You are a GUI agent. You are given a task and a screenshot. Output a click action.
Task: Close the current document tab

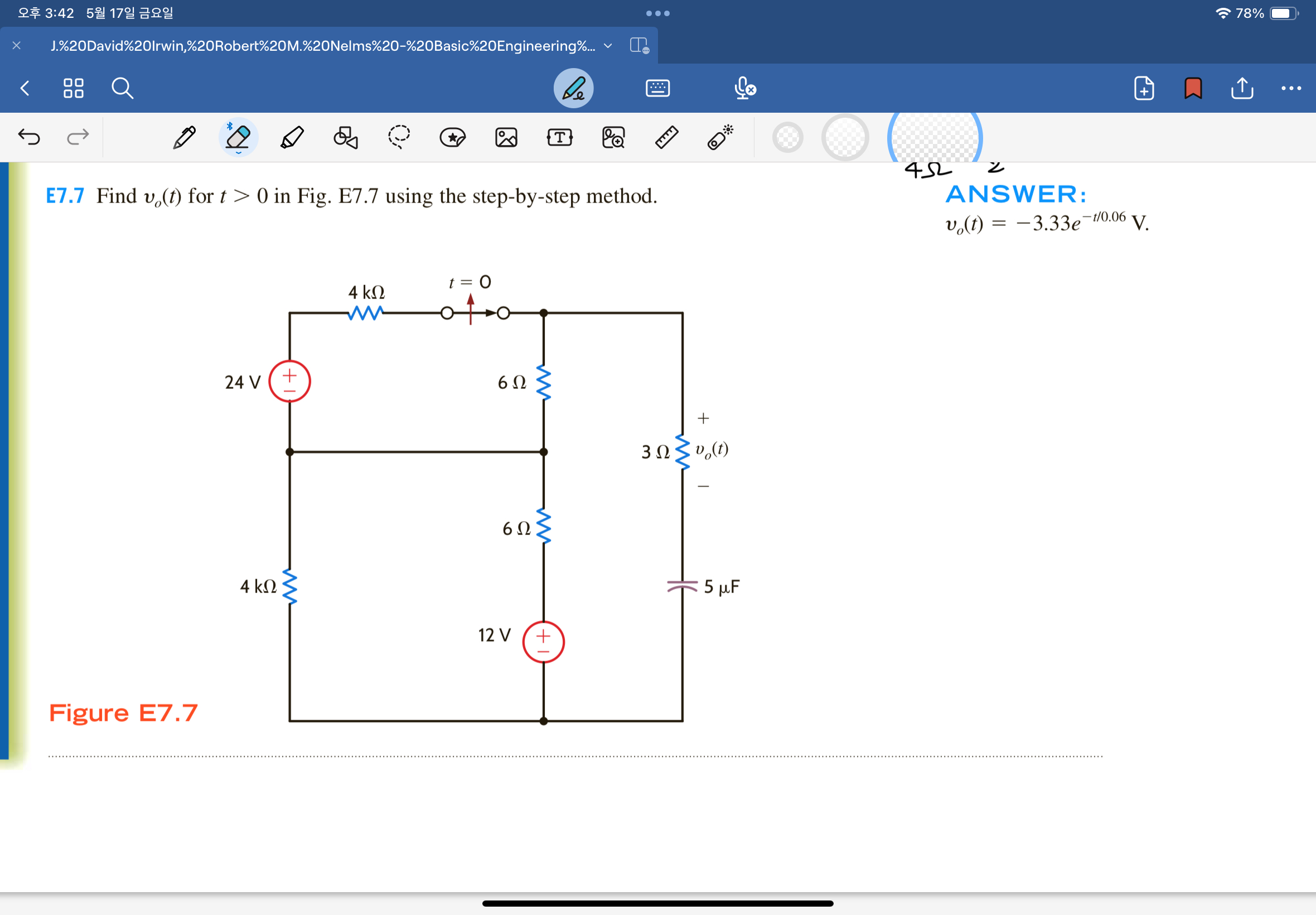click(17, 46)
